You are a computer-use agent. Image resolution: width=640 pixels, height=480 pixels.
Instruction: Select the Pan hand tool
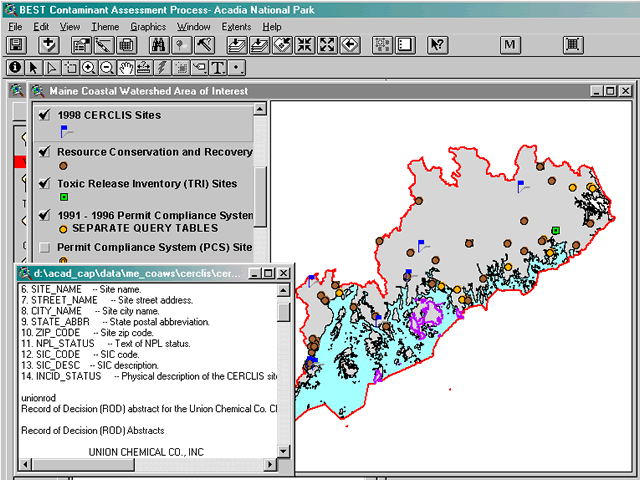click(126, 67)
